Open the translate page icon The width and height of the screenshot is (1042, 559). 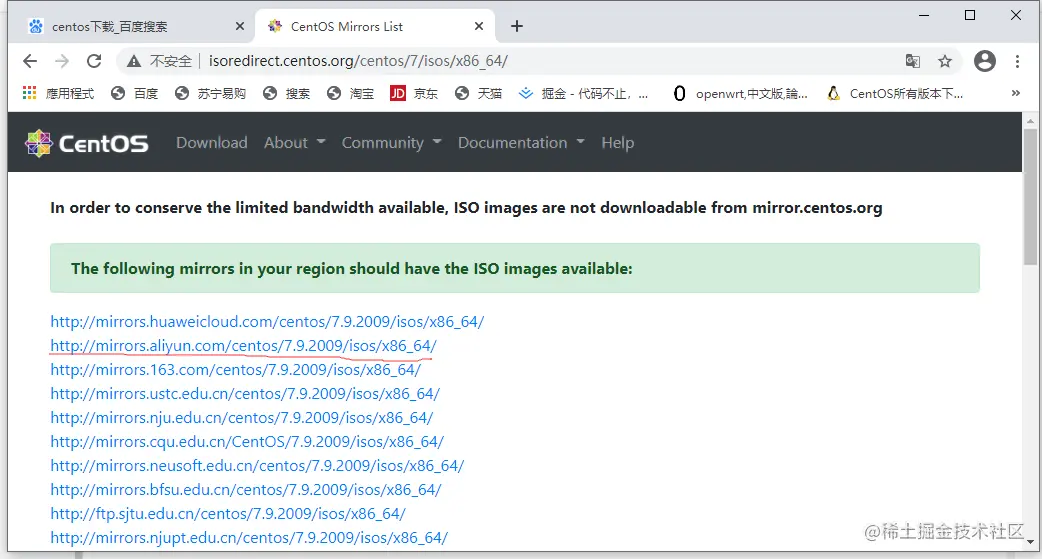pyautogui.click(x=913, y=61)
